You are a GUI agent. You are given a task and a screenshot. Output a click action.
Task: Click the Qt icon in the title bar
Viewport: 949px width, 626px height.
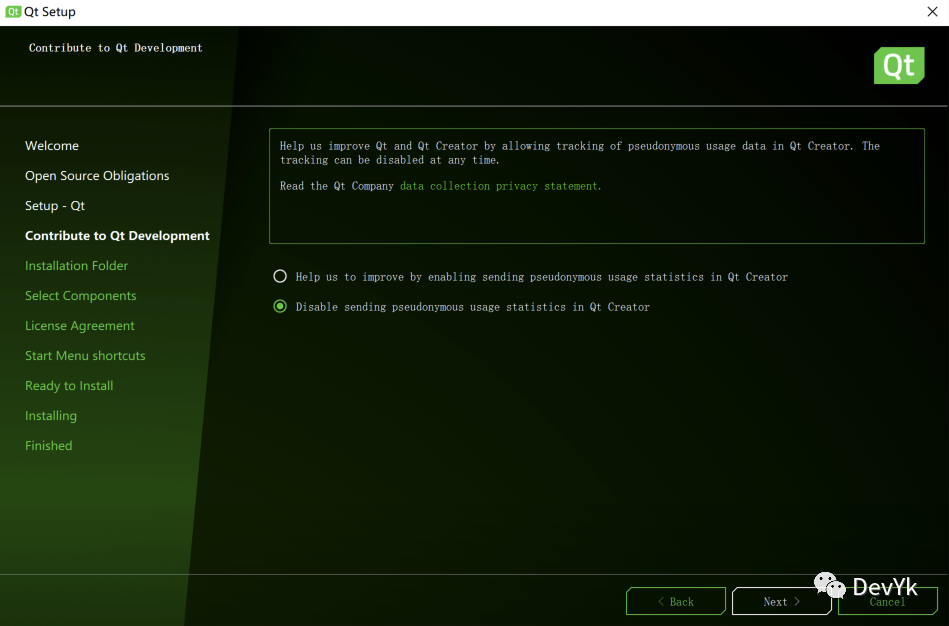pyautogui.click(x=13, y=12)
